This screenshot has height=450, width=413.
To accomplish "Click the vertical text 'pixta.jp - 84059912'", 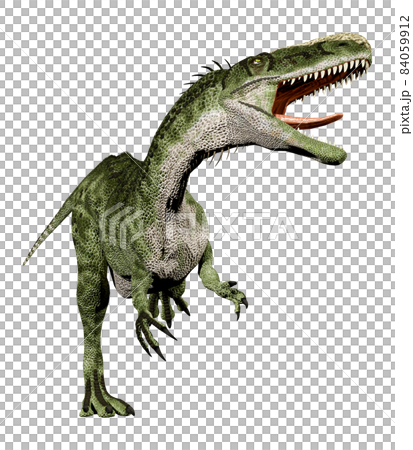I will (x=405, y=75).
